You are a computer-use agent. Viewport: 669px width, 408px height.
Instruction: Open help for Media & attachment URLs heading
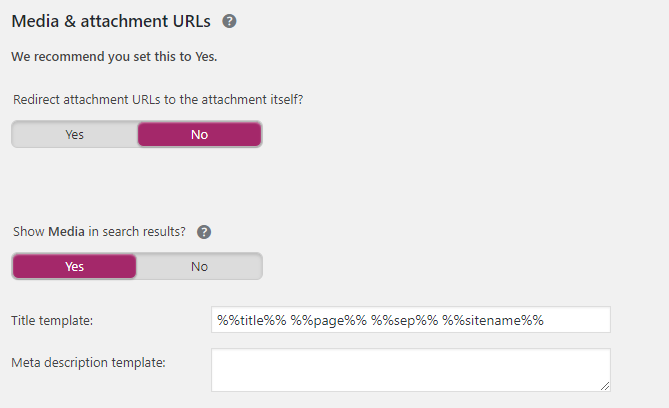click(x=229, y=21)
